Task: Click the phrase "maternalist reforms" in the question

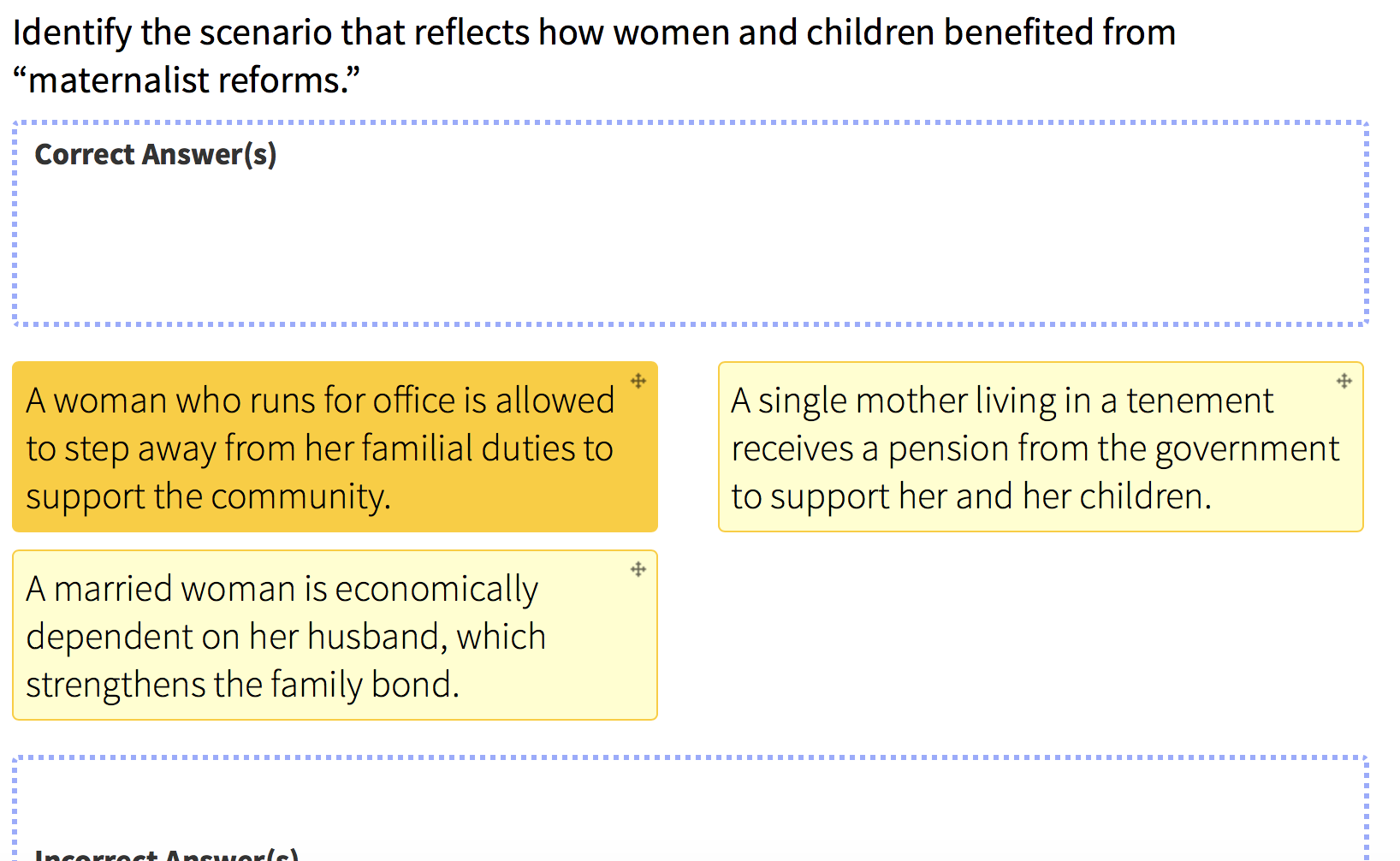Action: coord(186,80)
